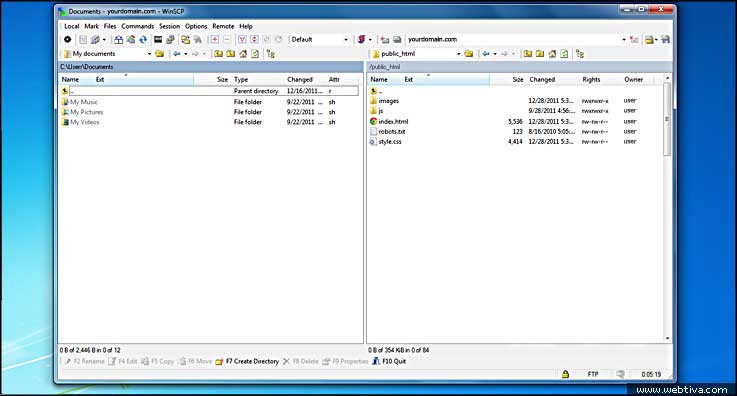Expand the transfer preset icon dropdown arrow
Image resolution: width=737 pixels, height=396 pixels.
[370, 39]
